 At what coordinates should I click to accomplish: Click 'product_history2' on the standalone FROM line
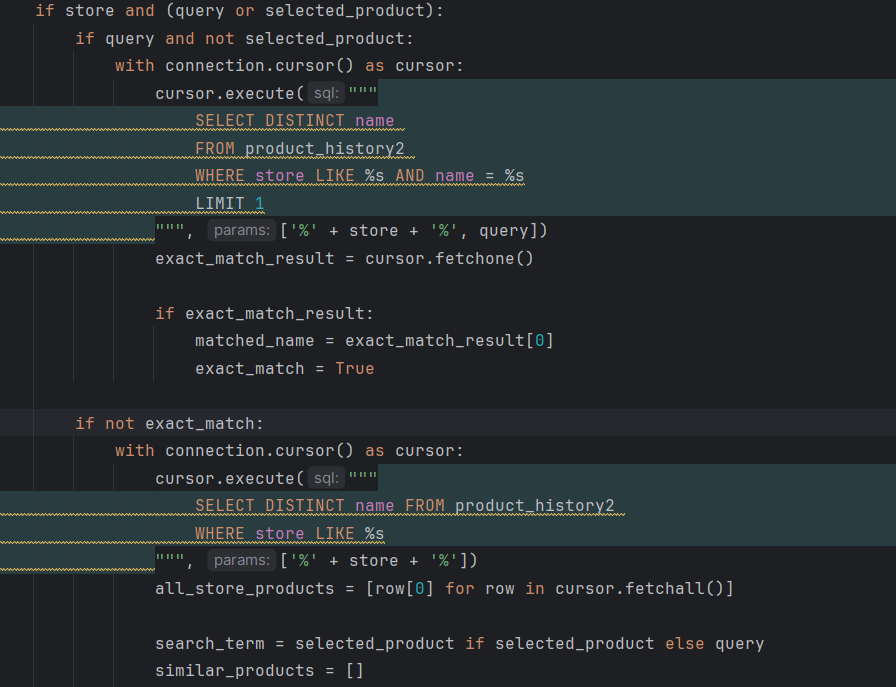point(324,149)
